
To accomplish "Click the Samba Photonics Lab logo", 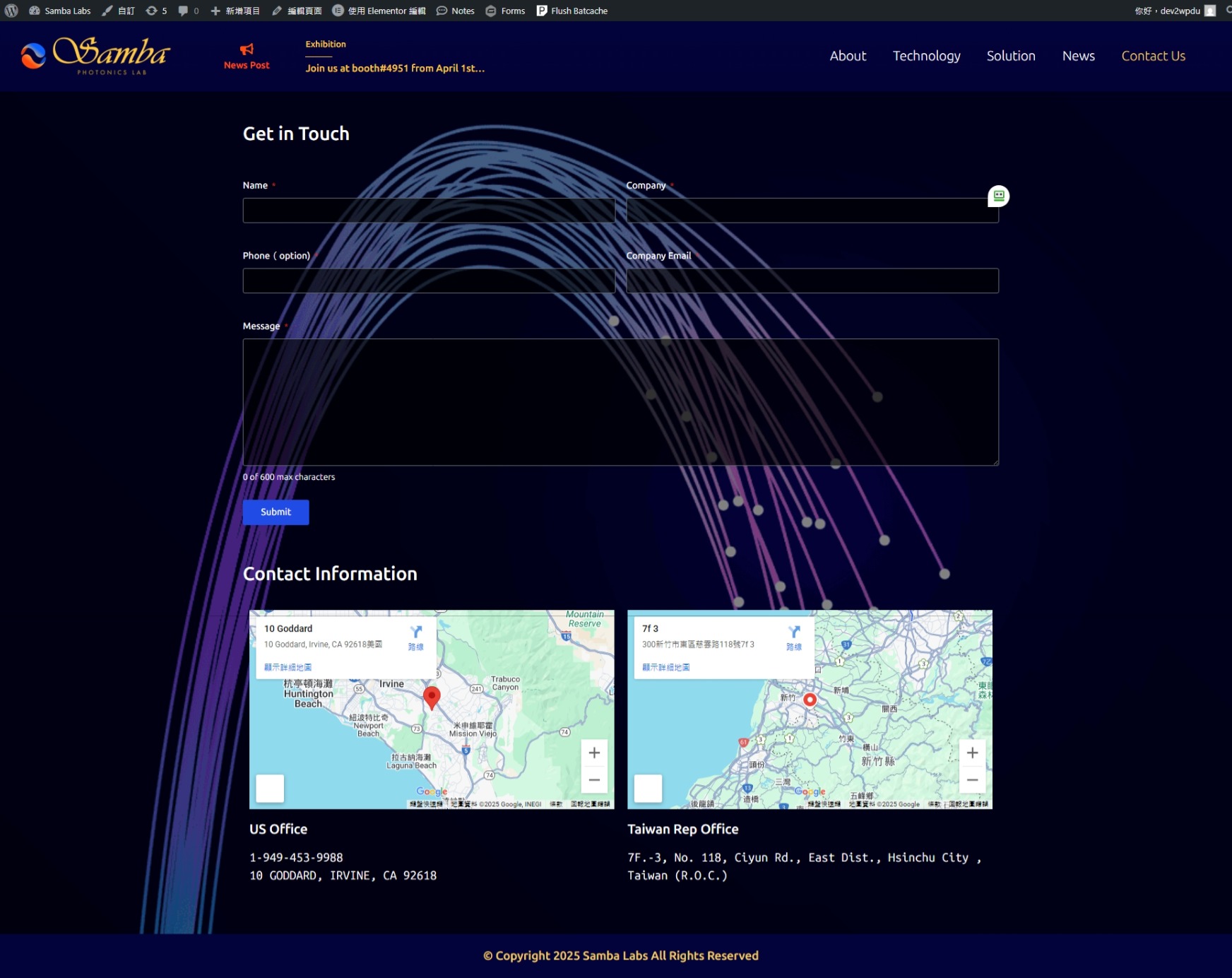I will [x=96, y=56].
